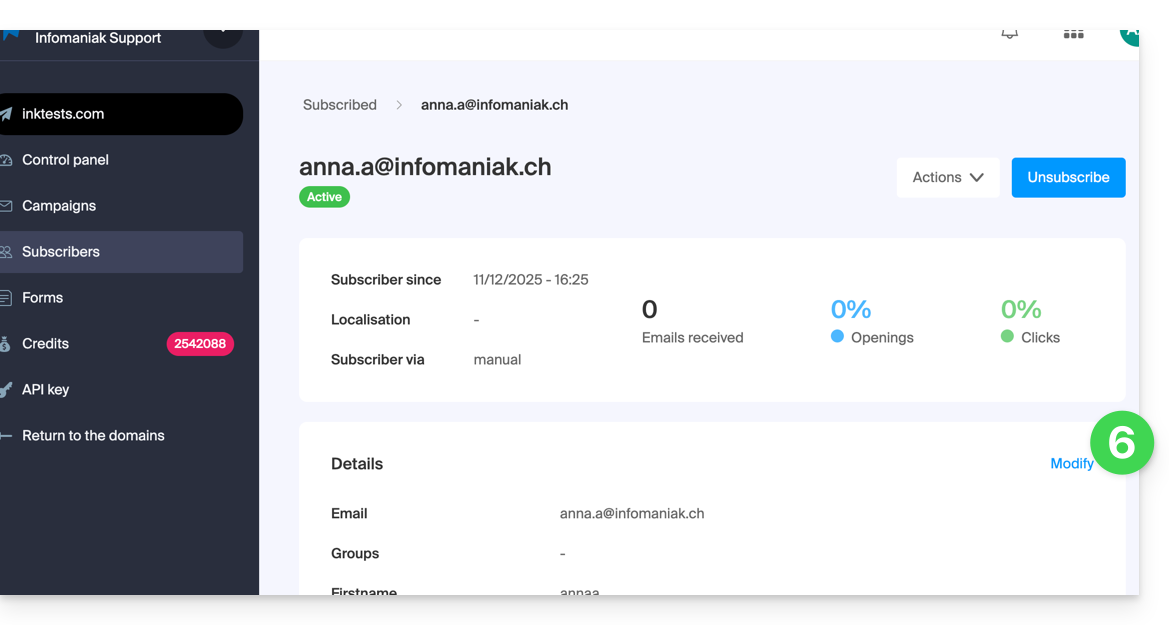Click the 0 Emails received stat
The height and width of the screenshot is (625, 1169).
(692, 322)
